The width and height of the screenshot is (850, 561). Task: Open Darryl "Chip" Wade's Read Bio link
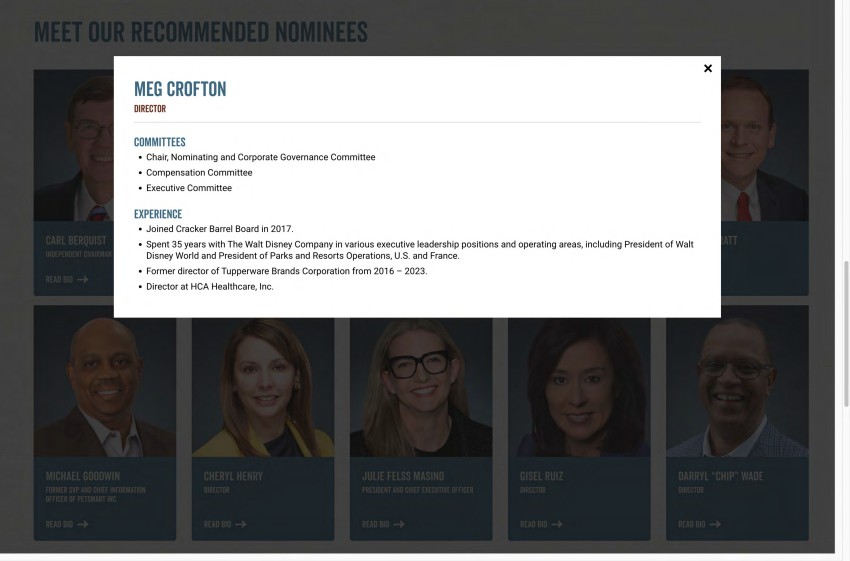pyautogui.click(x=699, y=524)
